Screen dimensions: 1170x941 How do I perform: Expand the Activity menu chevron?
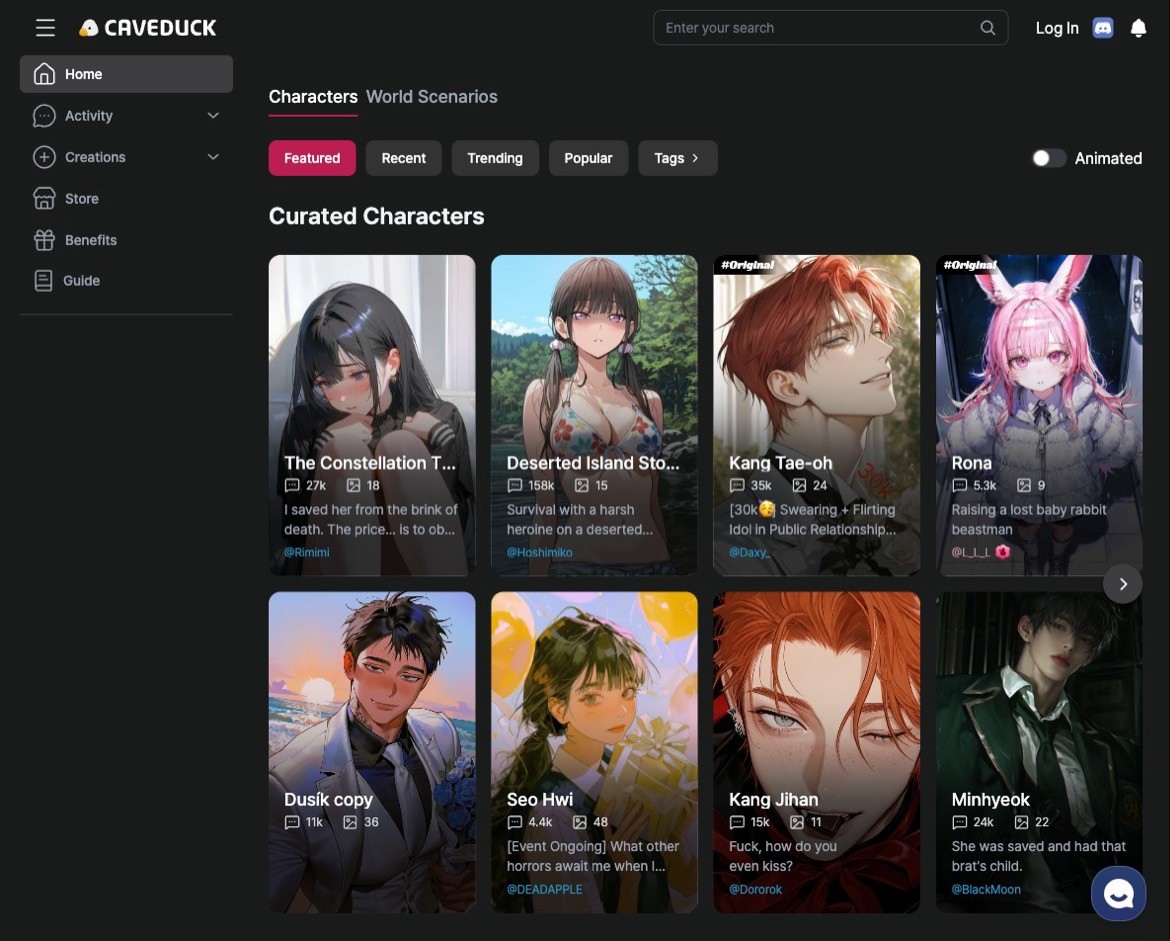coord(213,116)
